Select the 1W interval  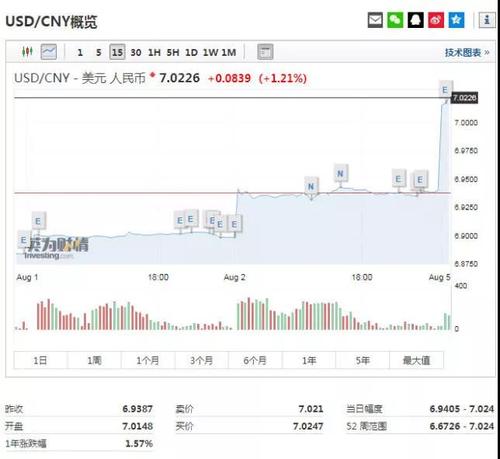[211, 52]
